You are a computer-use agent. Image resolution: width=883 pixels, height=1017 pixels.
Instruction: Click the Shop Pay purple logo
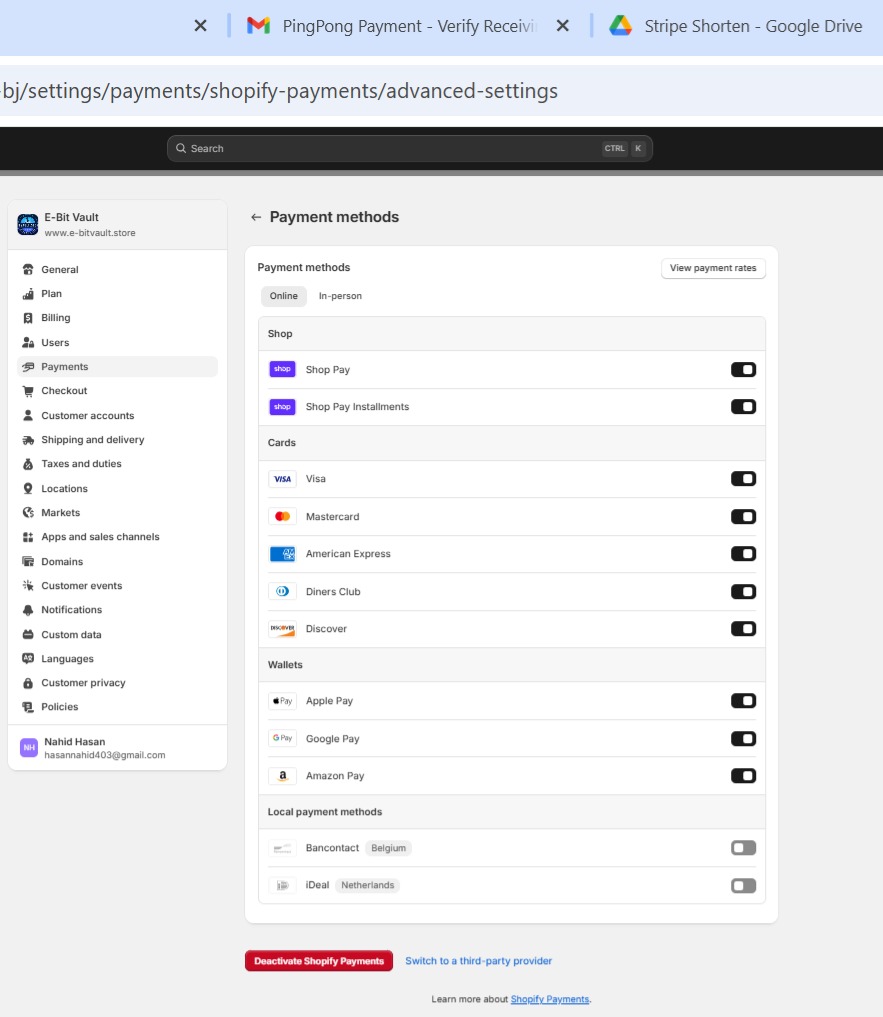point(282,369)
